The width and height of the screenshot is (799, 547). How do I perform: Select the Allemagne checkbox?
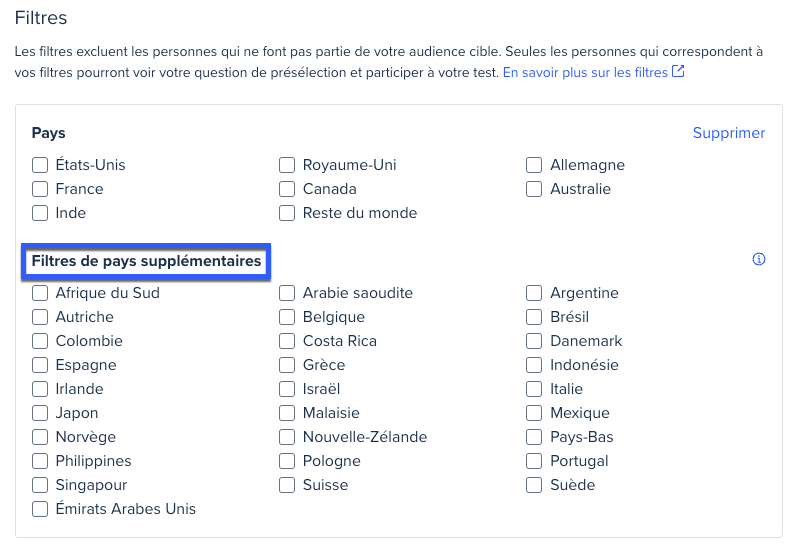tap(534, 165)
